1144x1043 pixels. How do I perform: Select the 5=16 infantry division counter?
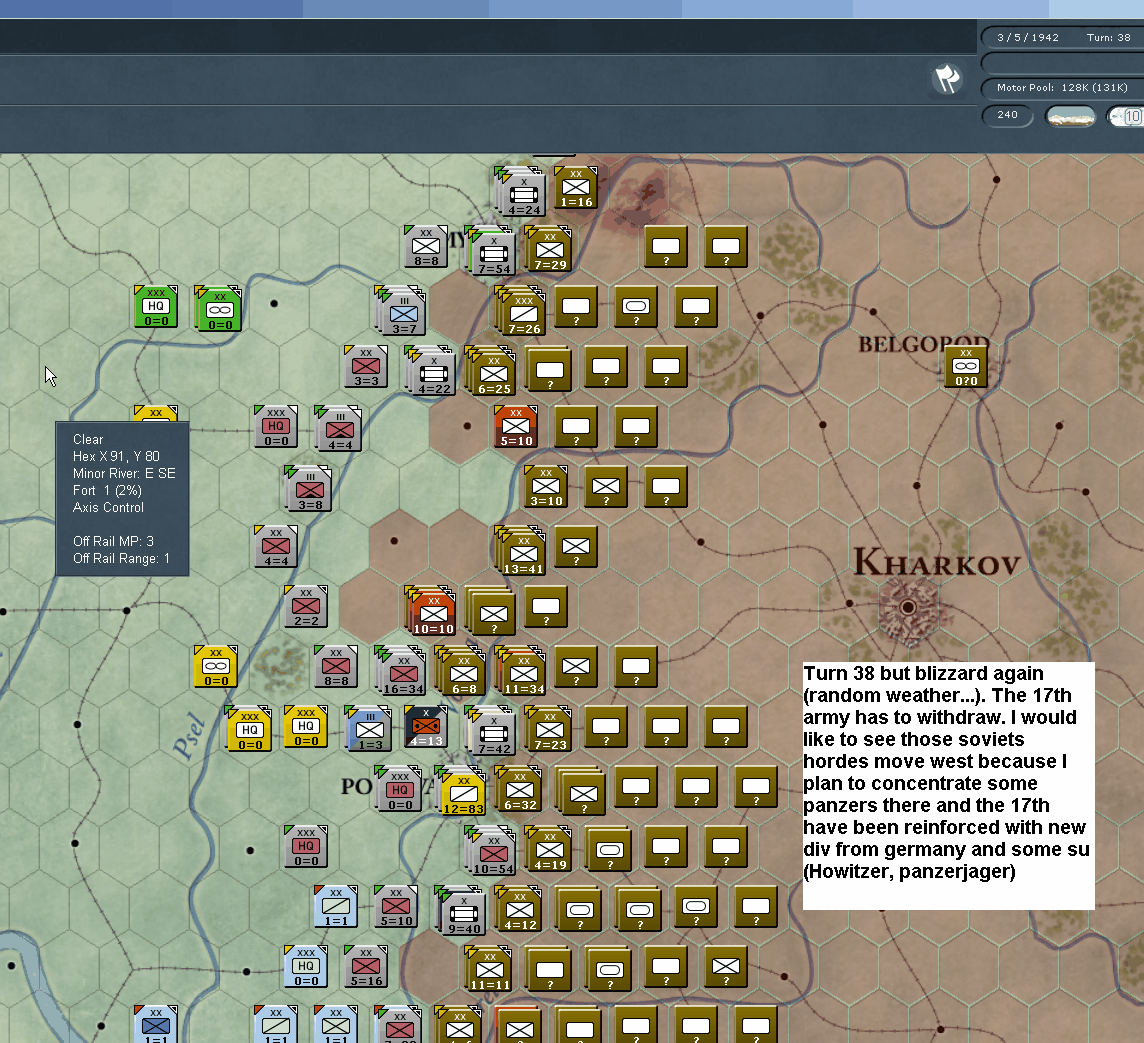pyautogui.click(x=366, y=965)
